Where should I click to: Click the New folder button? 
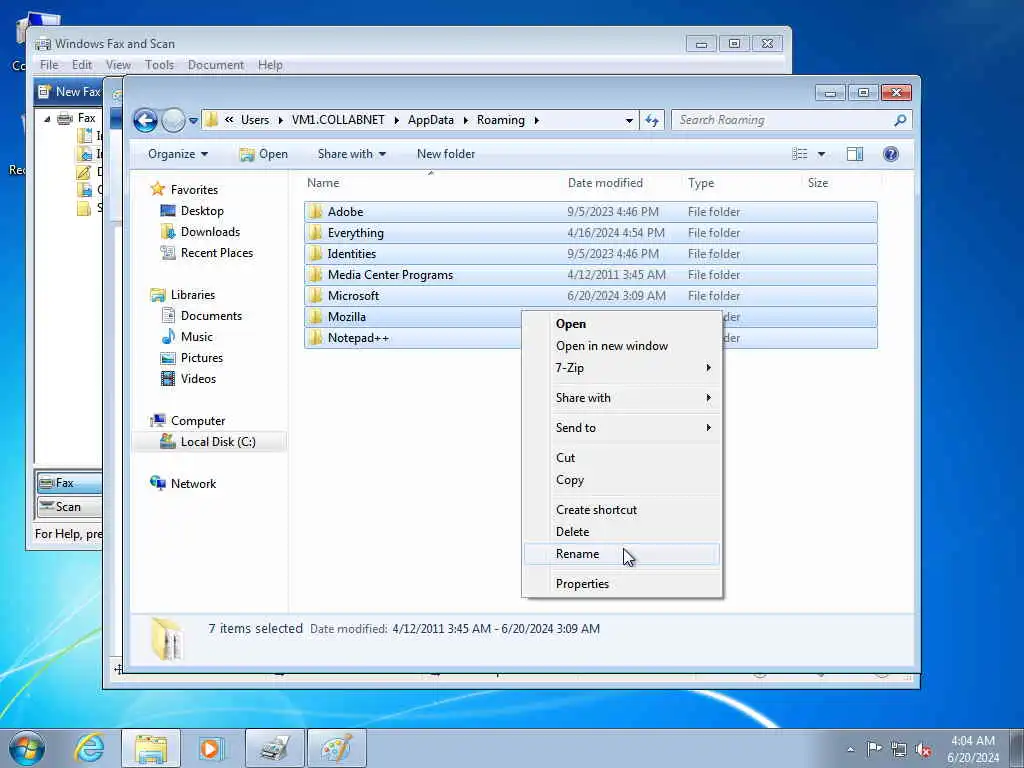(446, 154)
